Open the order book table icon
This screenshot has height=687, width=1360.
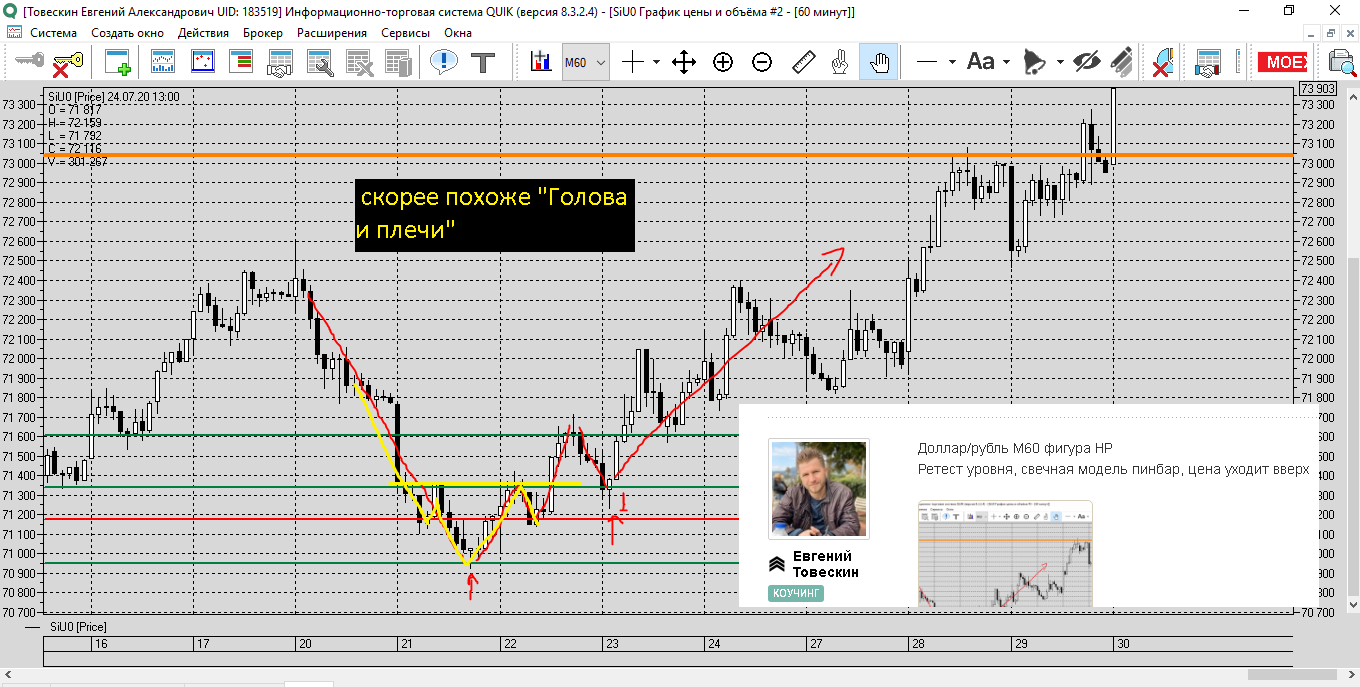click(241, 62)
